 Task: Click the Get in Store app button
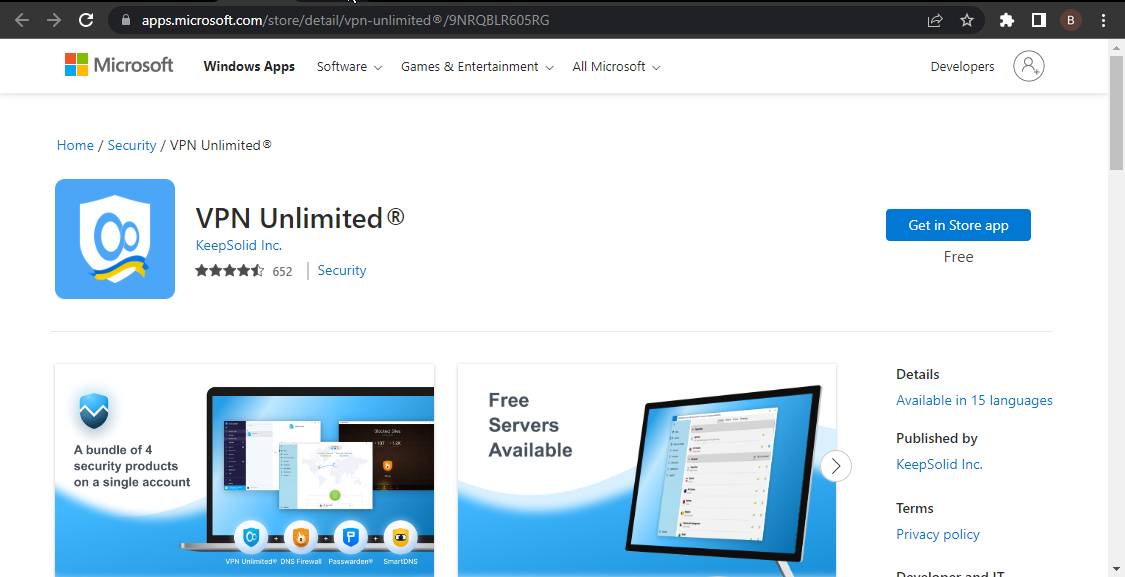point(958,225)
